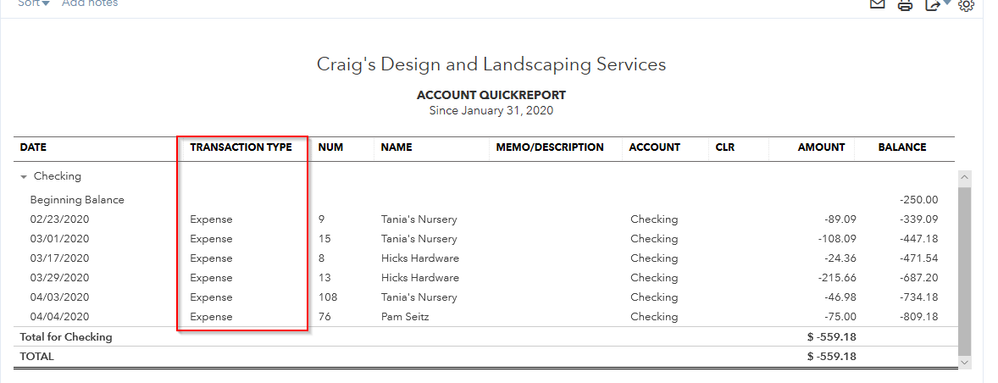This screenshot has height=383, width=998.
Task: Click the ACCOUNT QUICKREPORT heading
Action: (x=491, y=95)
